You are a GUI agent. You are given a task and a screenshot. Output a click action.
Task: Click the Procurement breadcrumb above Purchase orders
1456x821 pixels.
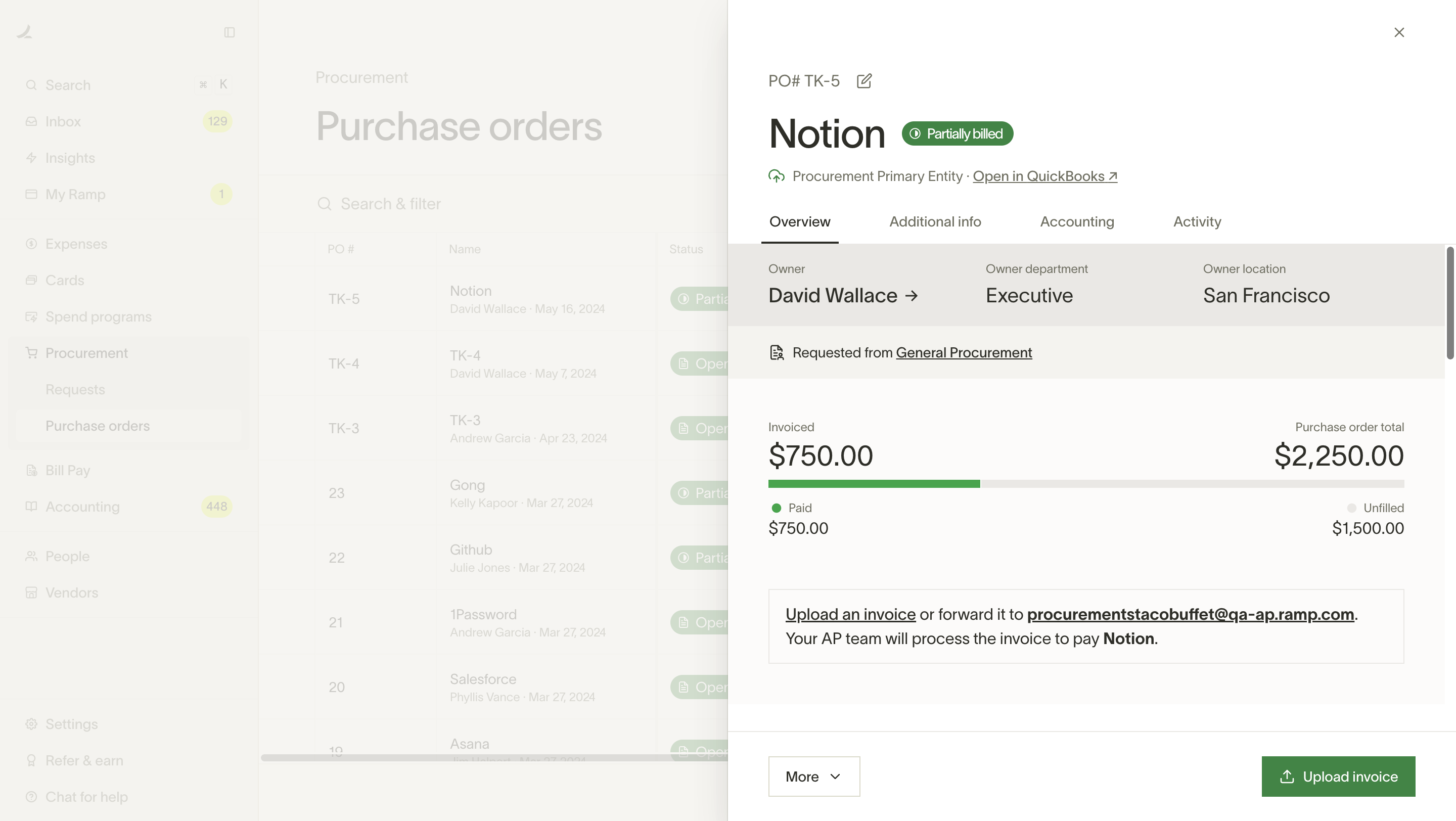[362, 77]
